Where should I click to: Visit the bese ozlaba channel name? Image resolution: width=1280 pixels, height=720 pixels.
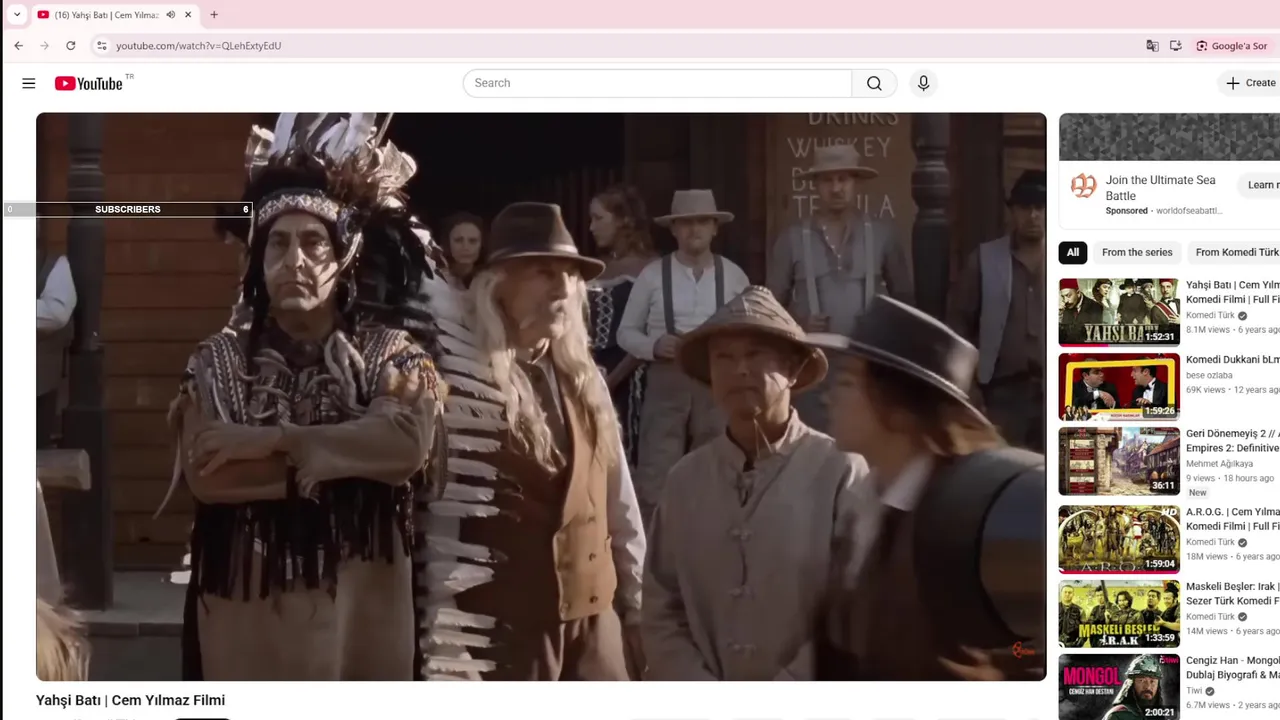(x=1209, y=376)
